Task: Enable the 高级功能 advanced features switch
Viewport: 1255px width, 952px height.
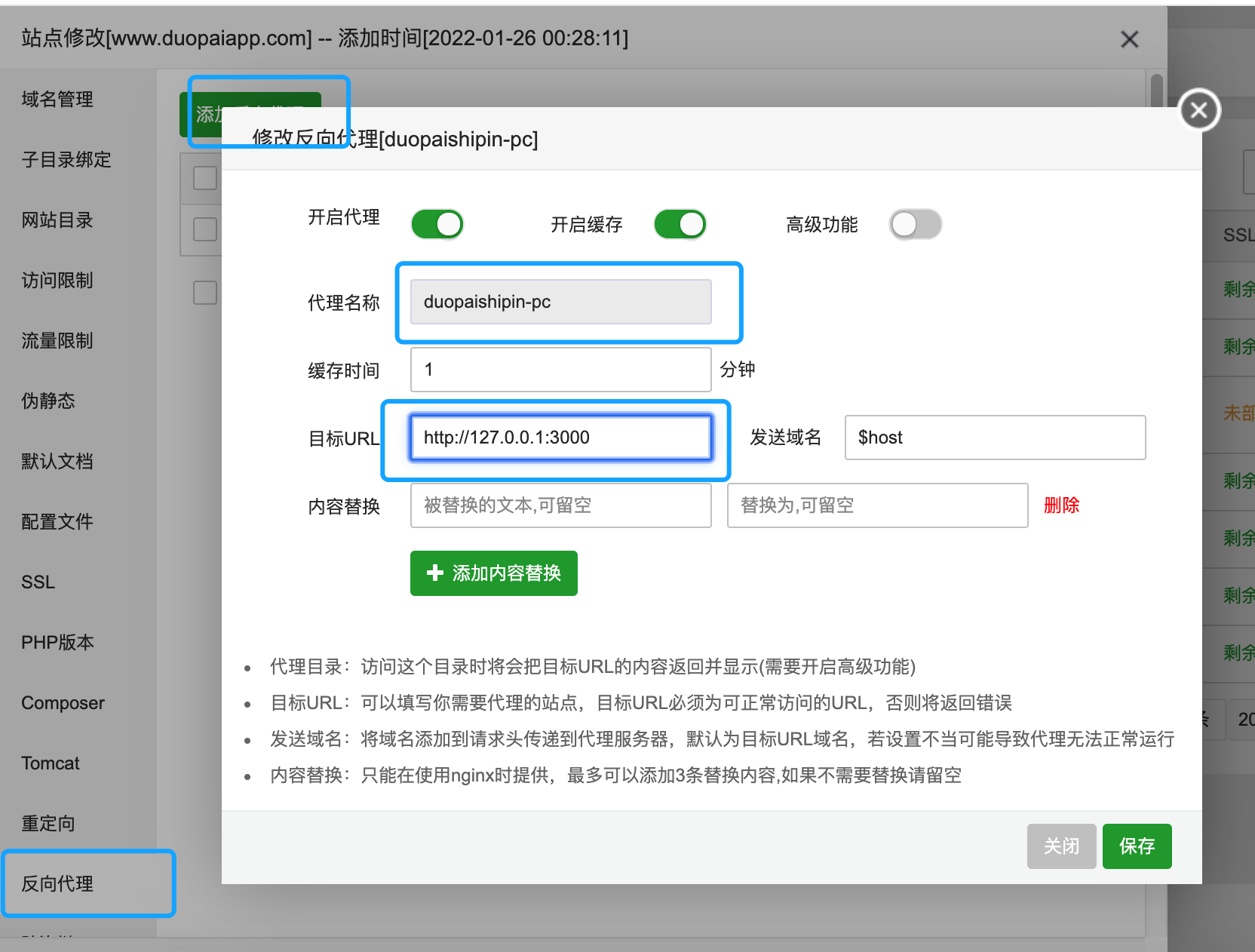Action: click(915, 223)
